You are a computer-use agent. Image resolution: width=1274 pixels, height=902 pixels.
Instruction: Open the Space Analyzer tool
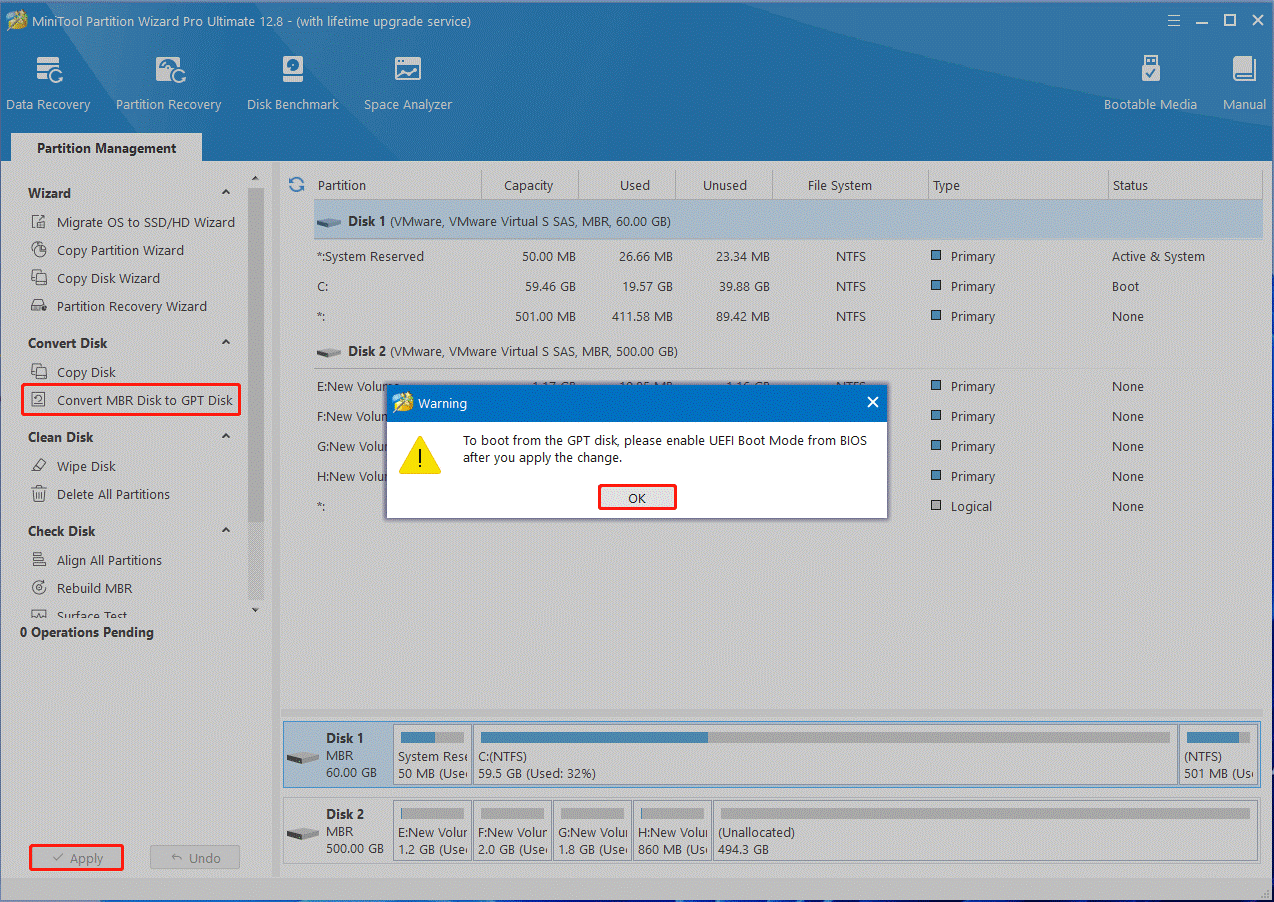(407, 83)
